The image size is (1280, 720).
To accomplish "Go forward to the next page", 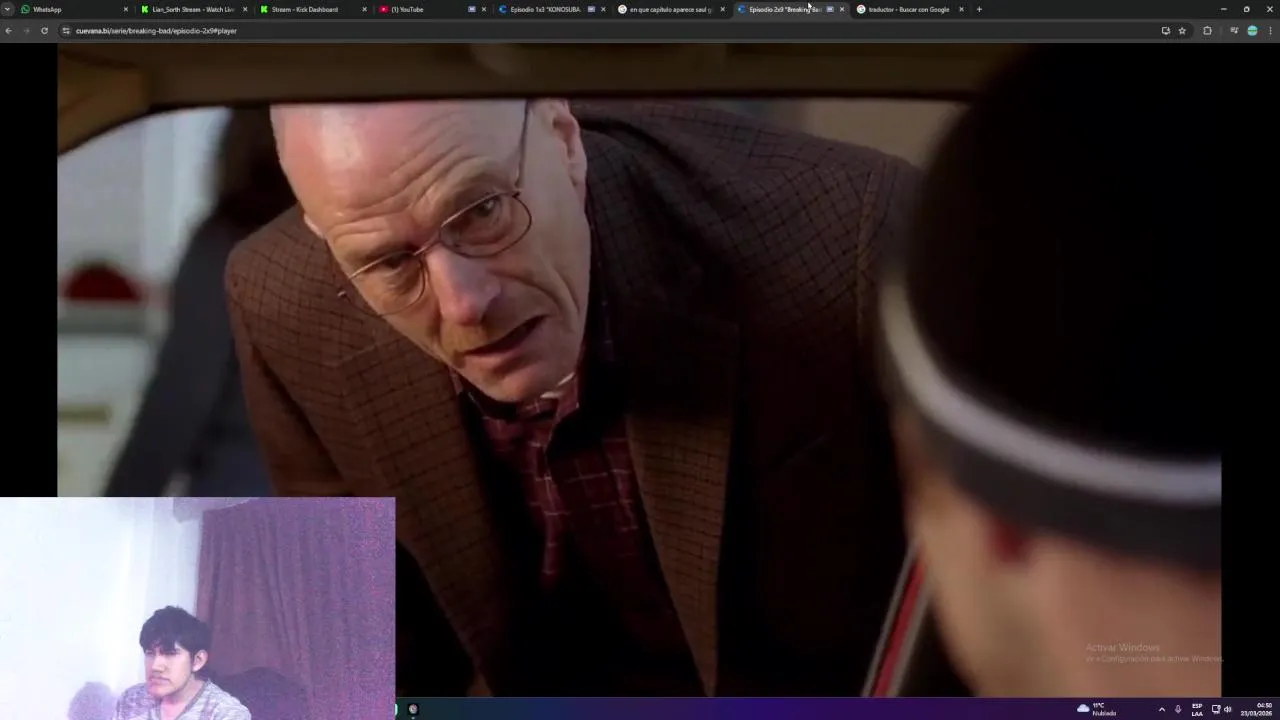I will 26,31.
